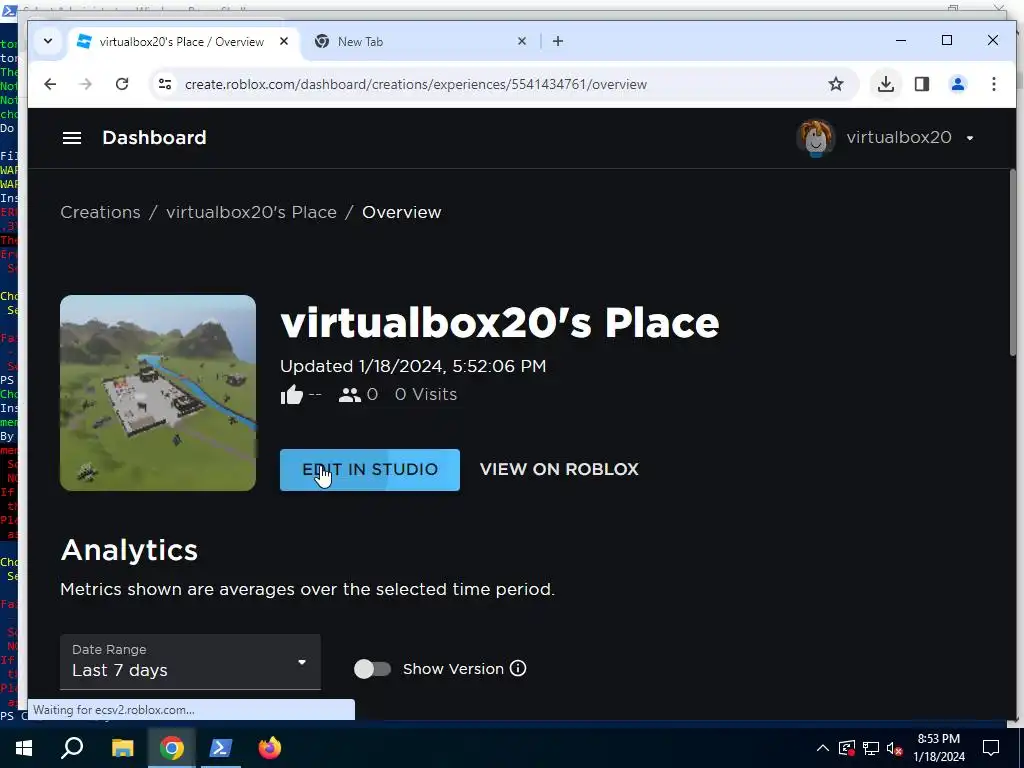
Task: Bookmark this page with the star icon
Action: [x=836, y=84]
